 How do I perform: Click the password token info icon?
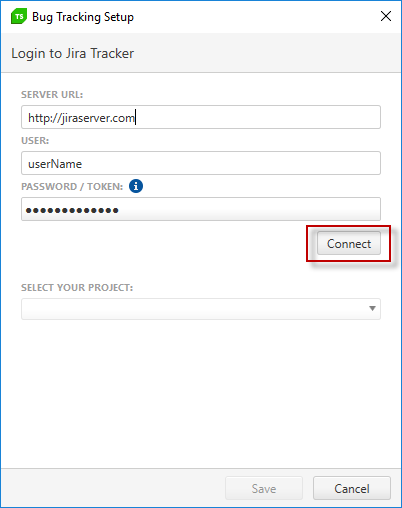pyautogui.click(x=136, y=186)
